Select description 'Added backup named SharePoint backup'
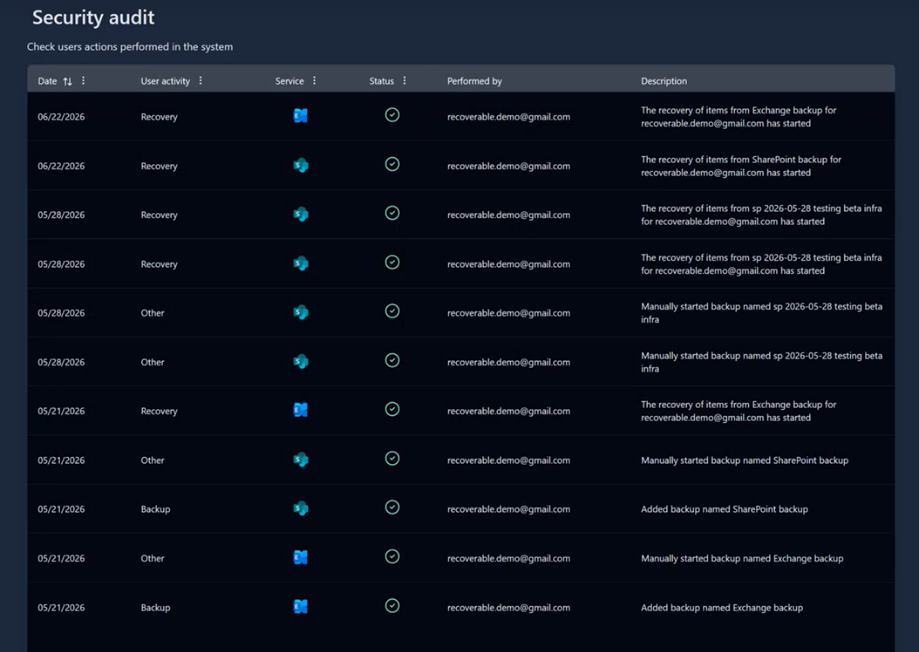The image size is (919, 652). (724, 509)
